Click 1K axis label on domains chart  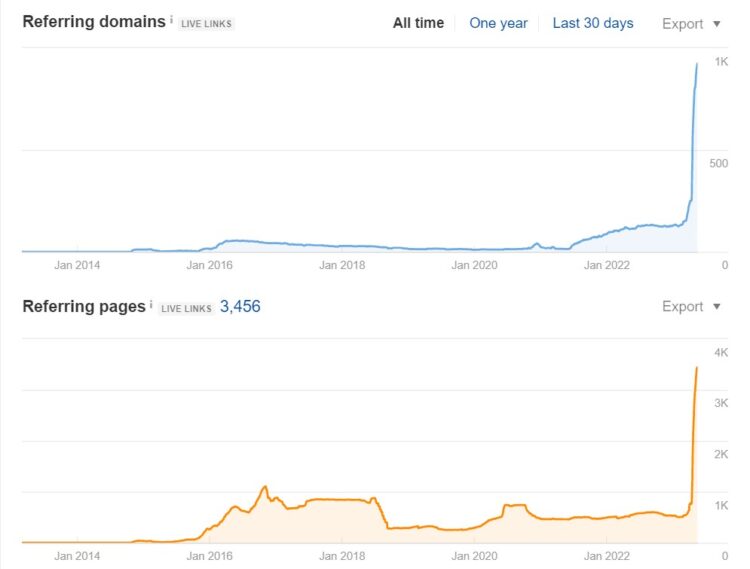click(721, 61)
